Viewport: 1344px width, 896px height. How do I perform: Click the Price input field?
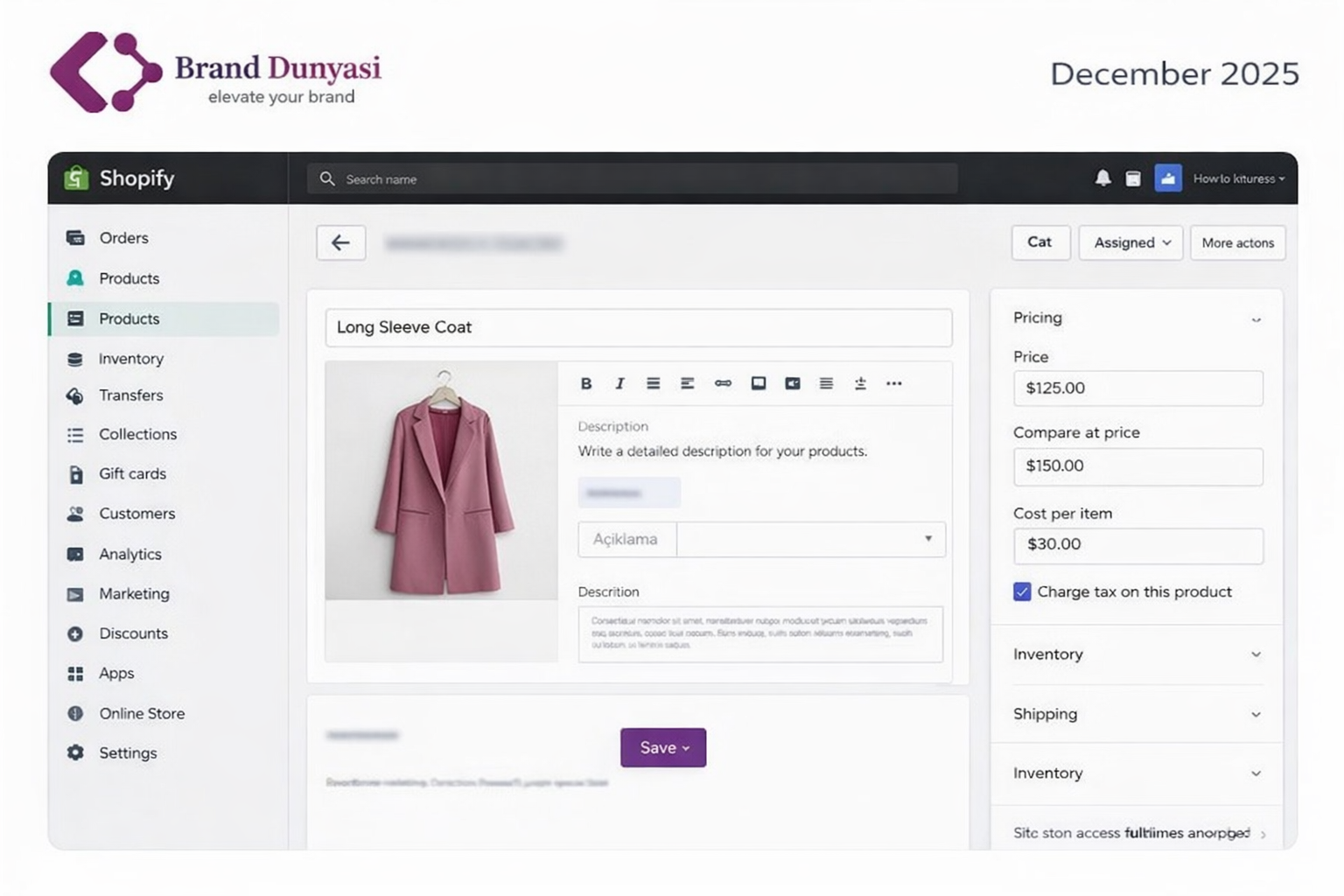[1137, 388]
